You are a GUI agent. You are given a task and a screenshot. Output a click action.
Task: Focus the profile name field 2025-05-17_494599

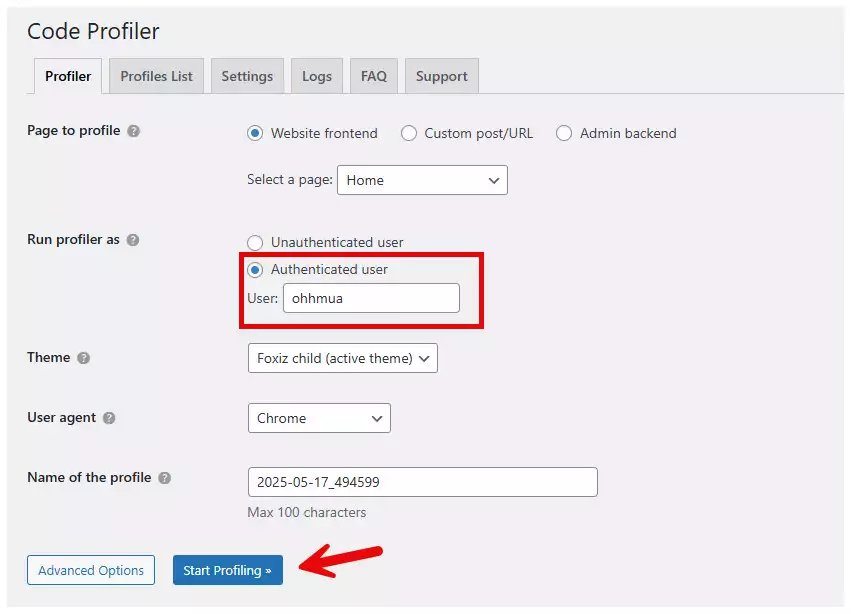[x=423, y=482]
